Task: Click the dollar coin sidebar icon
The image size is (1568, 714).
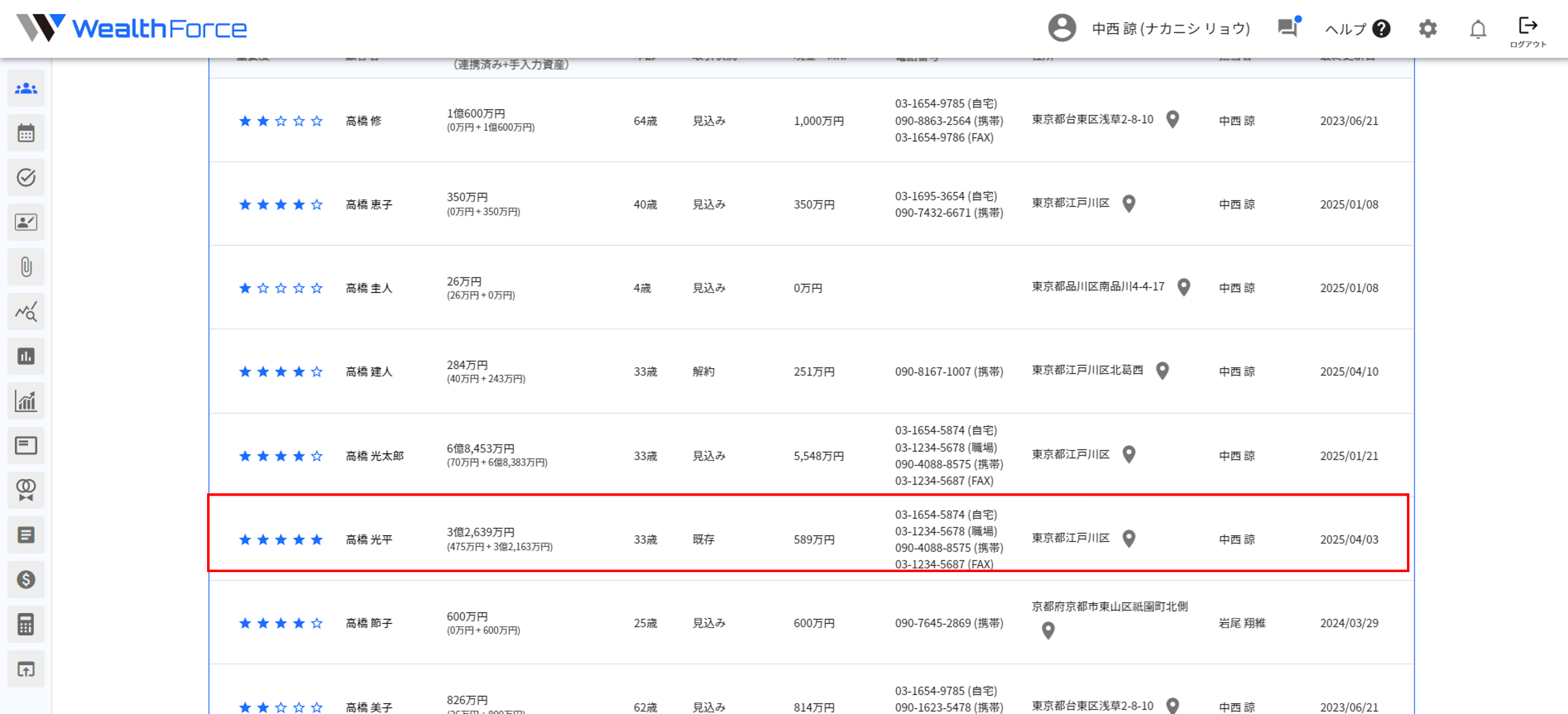Action: [26, 580]
